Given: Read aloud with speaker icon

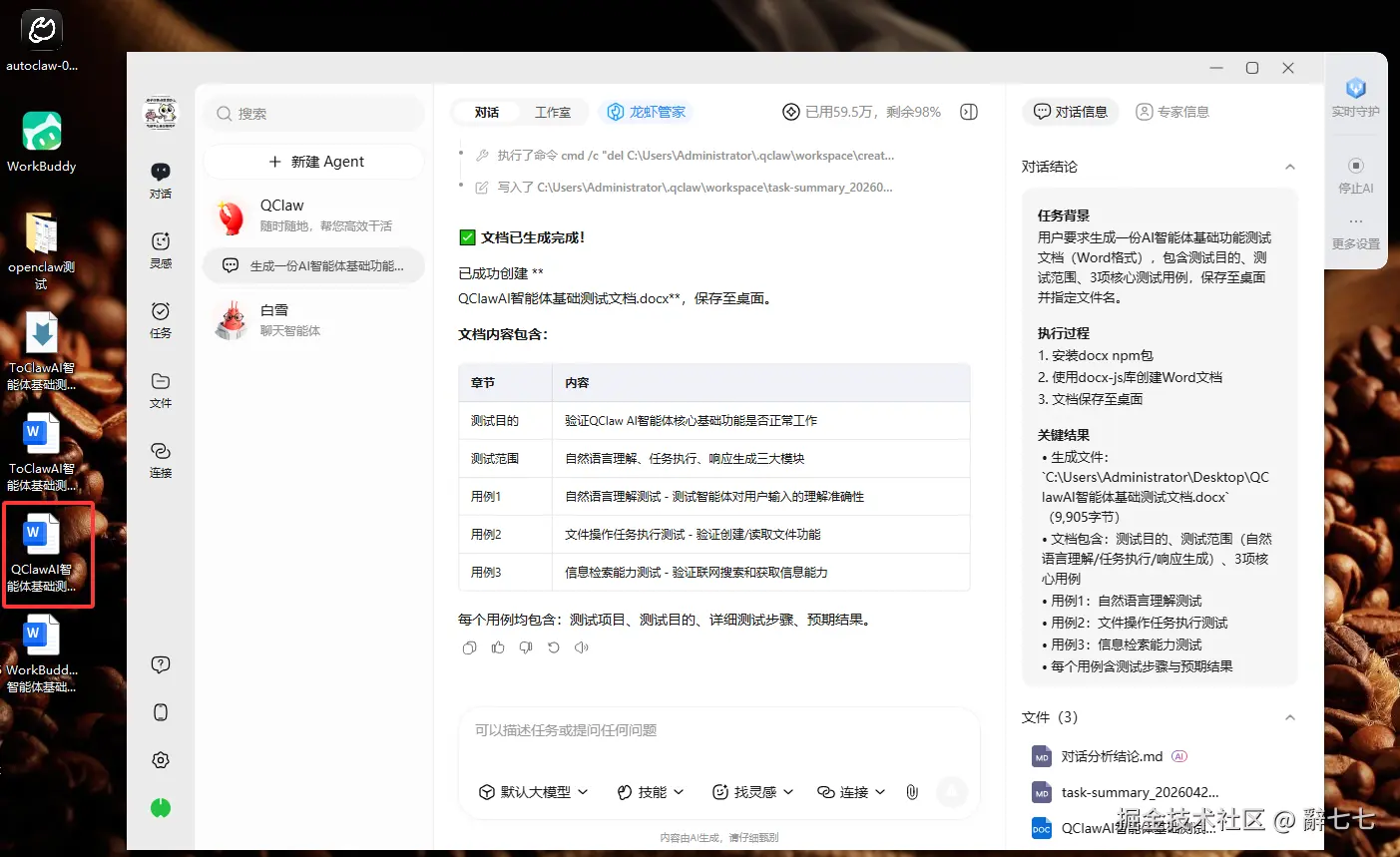Looking at the screenshot, I should (582, 647).
